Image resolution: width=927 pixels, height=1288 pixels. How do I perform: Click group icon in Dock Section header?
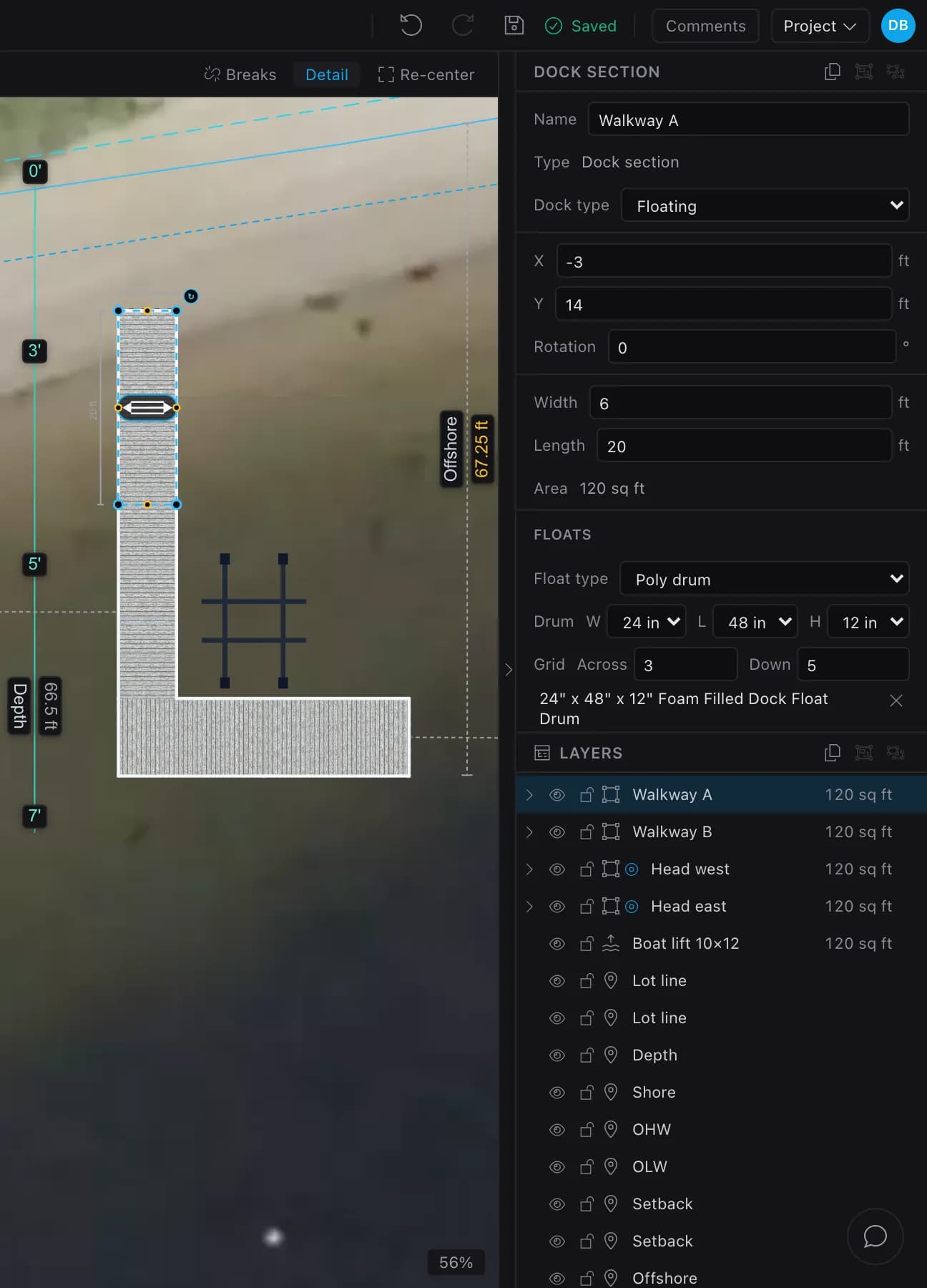864,72
